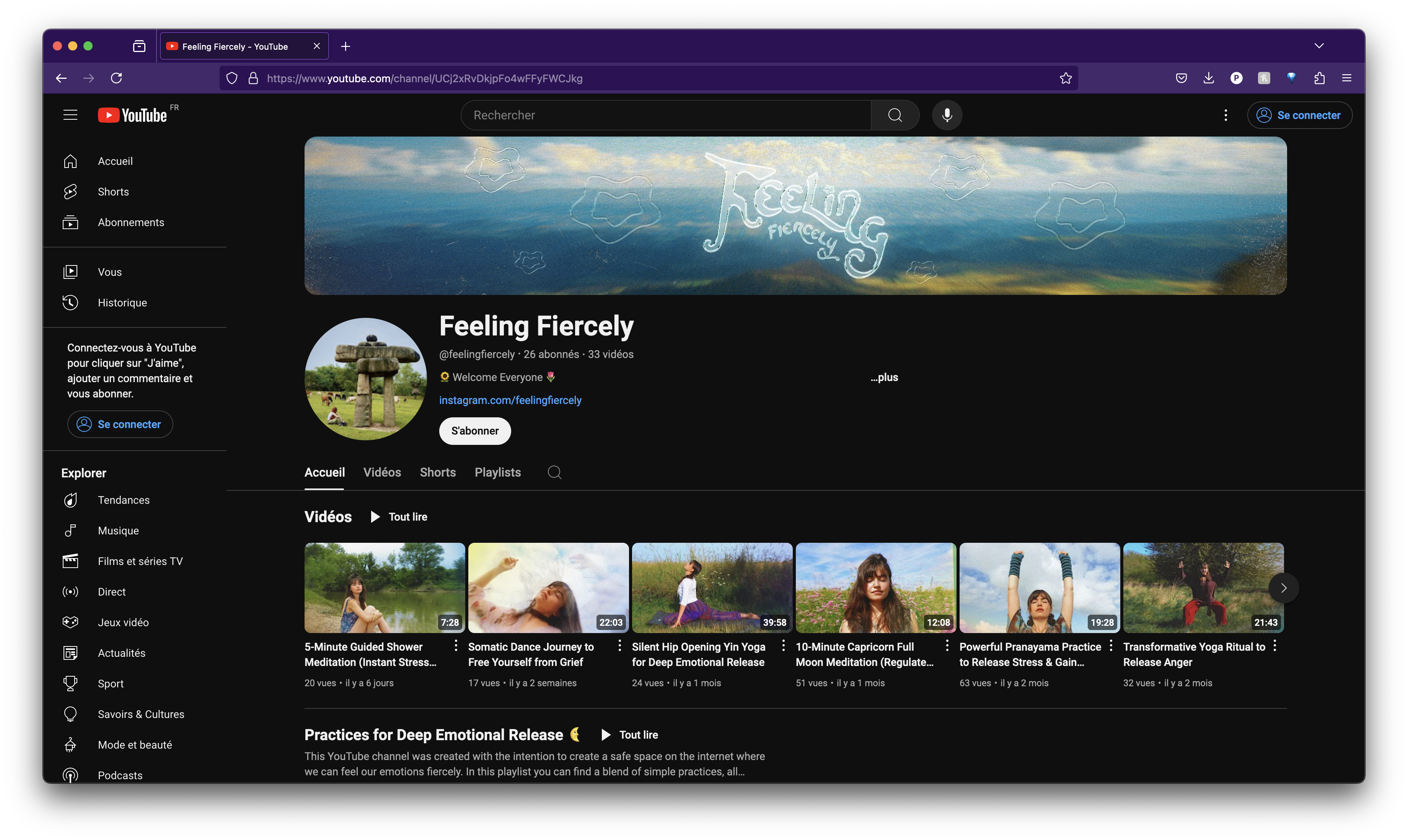
Task: Open the Podcasts section
Action: pyautogui.click(x=119, y=775)
